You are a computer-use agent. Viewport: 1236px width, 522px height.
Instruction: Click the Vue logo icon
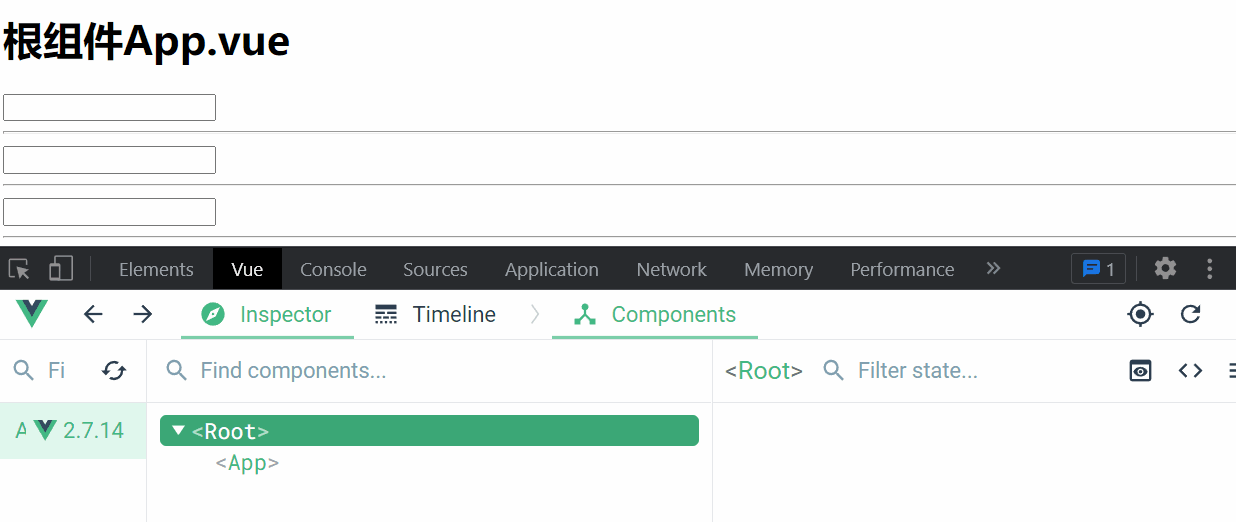coord(32,314)
